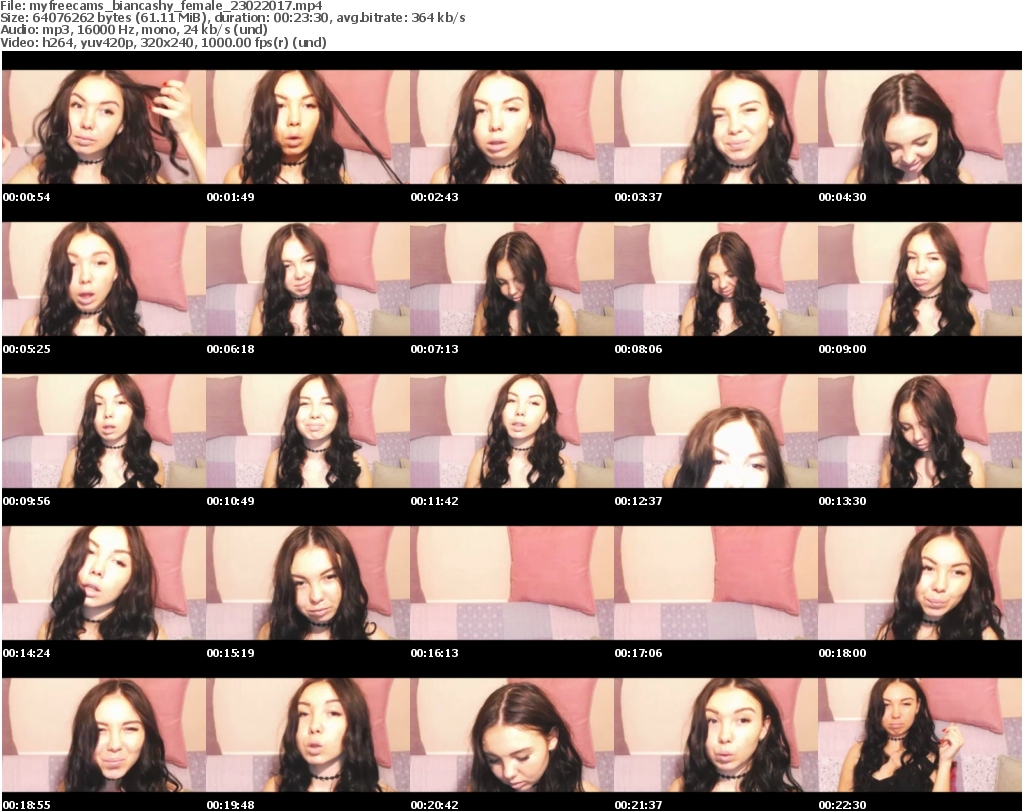Click the timestamp label 00:22:30

tap(842, 805)
